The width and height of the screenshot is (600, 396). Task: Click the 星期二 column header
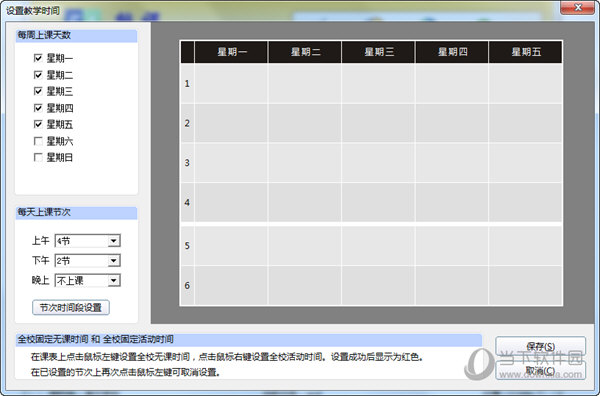click(x=305, y=52)
